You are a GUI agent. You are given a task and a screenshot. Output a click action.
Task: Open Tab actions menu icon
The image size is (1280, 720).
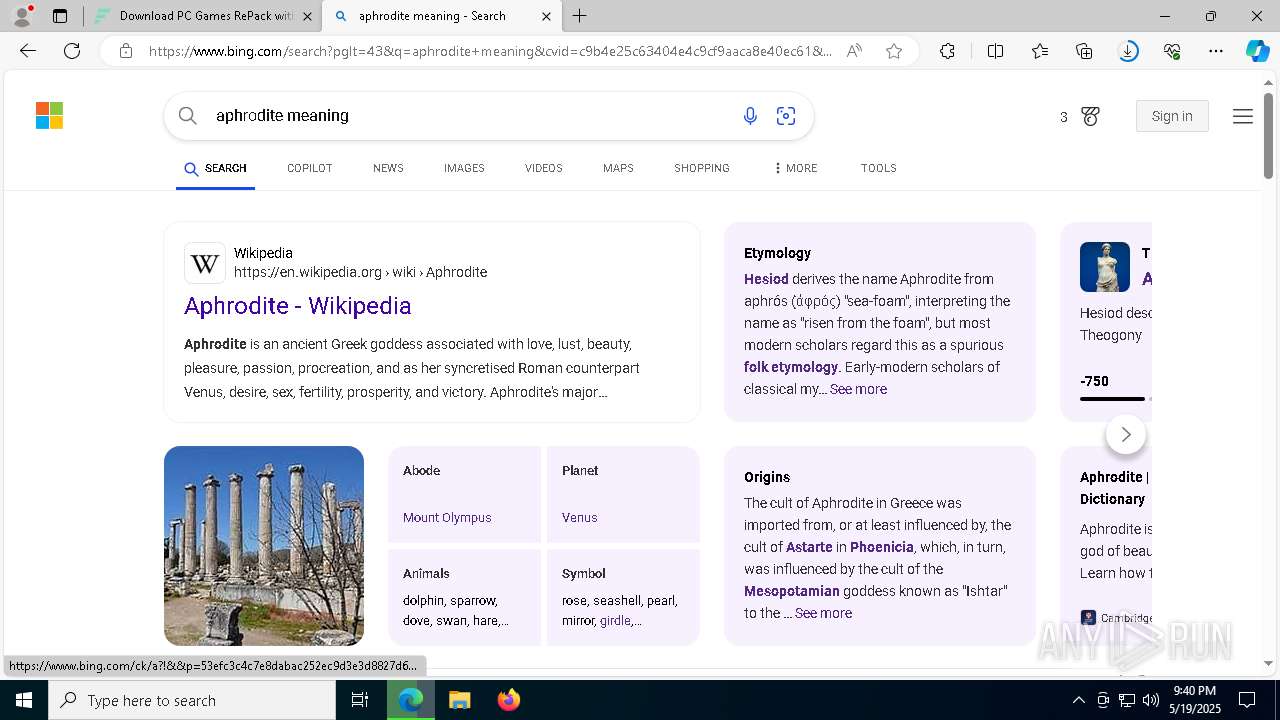[60, 16]
